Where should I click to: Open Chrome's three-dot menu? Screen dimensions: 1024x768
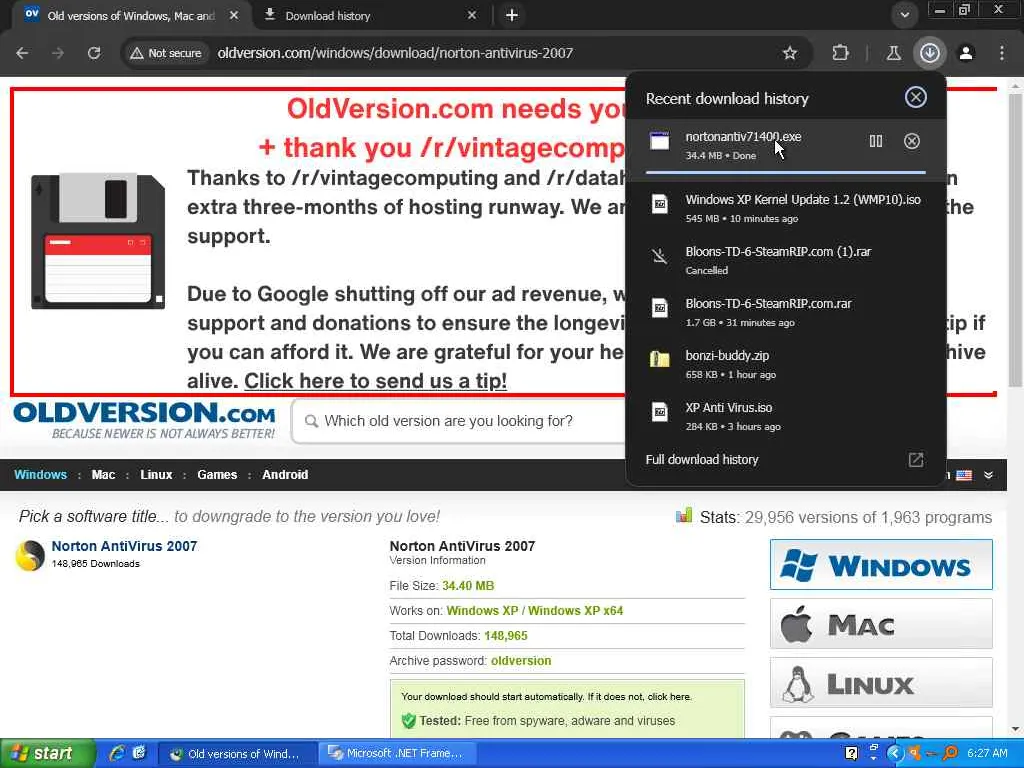1002,53
